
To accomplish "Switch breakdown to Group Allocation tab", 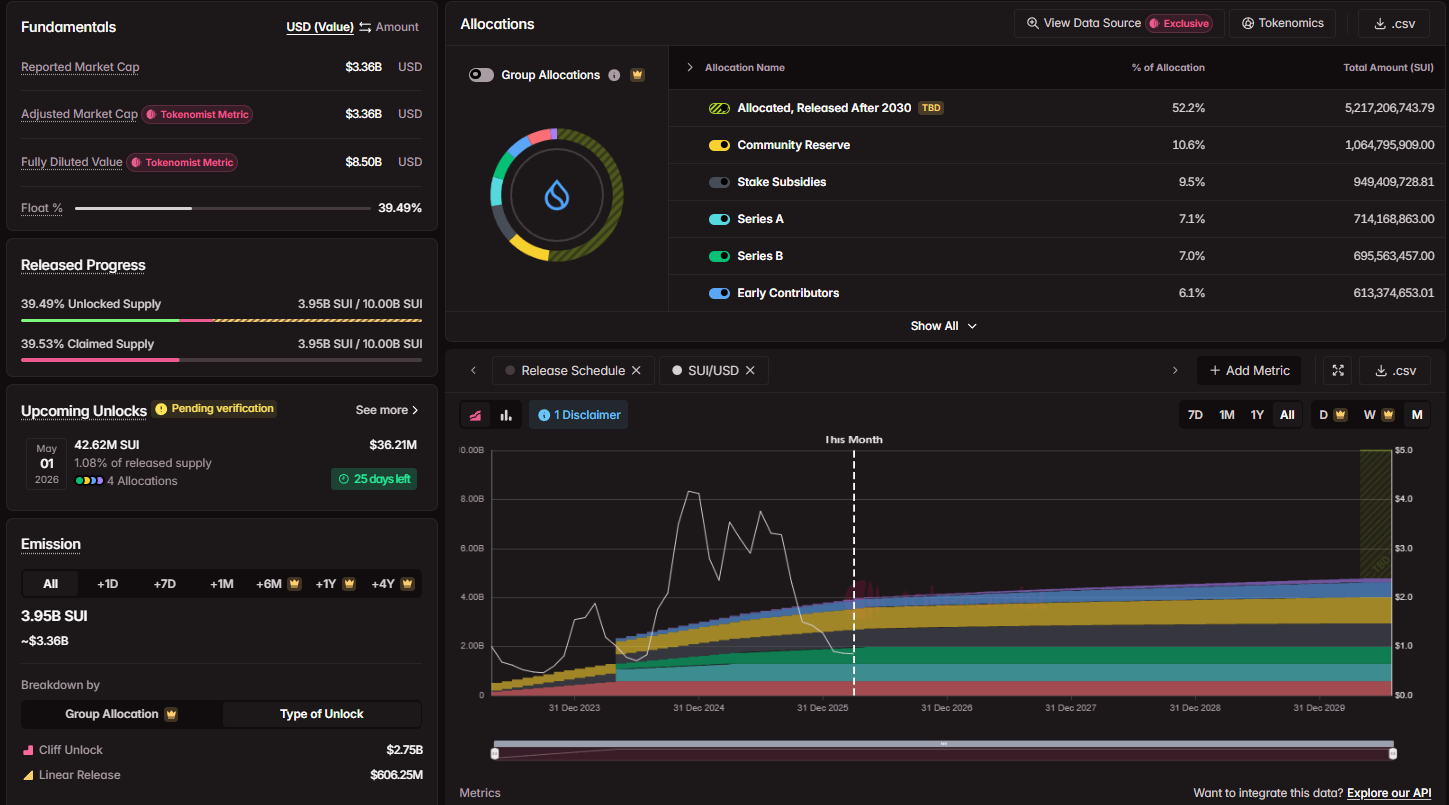I will pyautogui.click(x=121, y=714).
